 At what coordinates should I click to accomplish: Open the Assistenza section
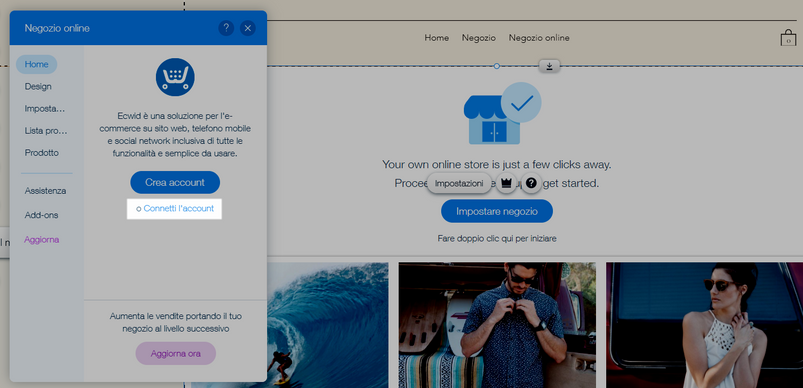(x=45, y=191)
